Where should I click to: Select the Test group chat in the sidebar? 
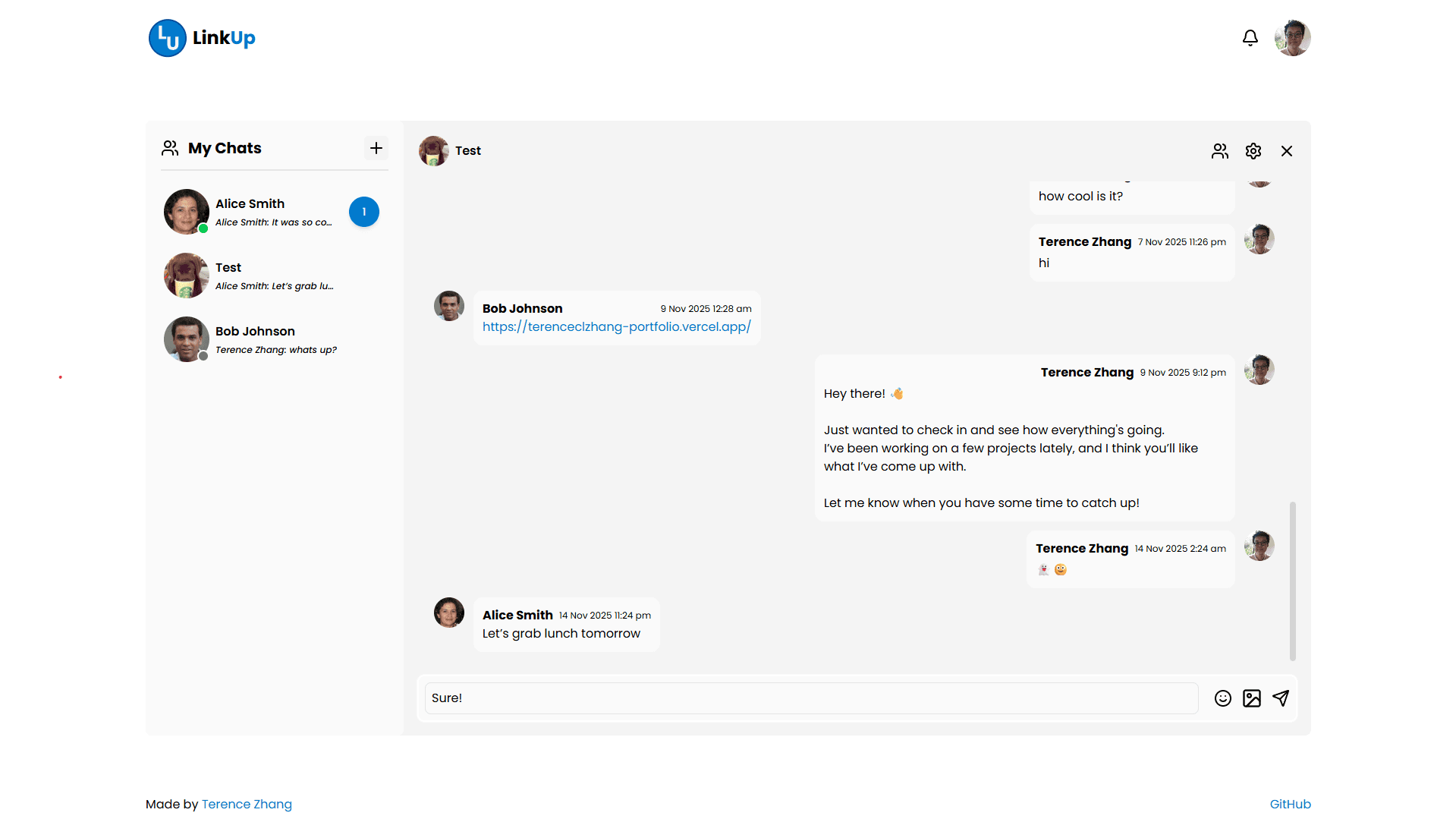click(250, 276)
